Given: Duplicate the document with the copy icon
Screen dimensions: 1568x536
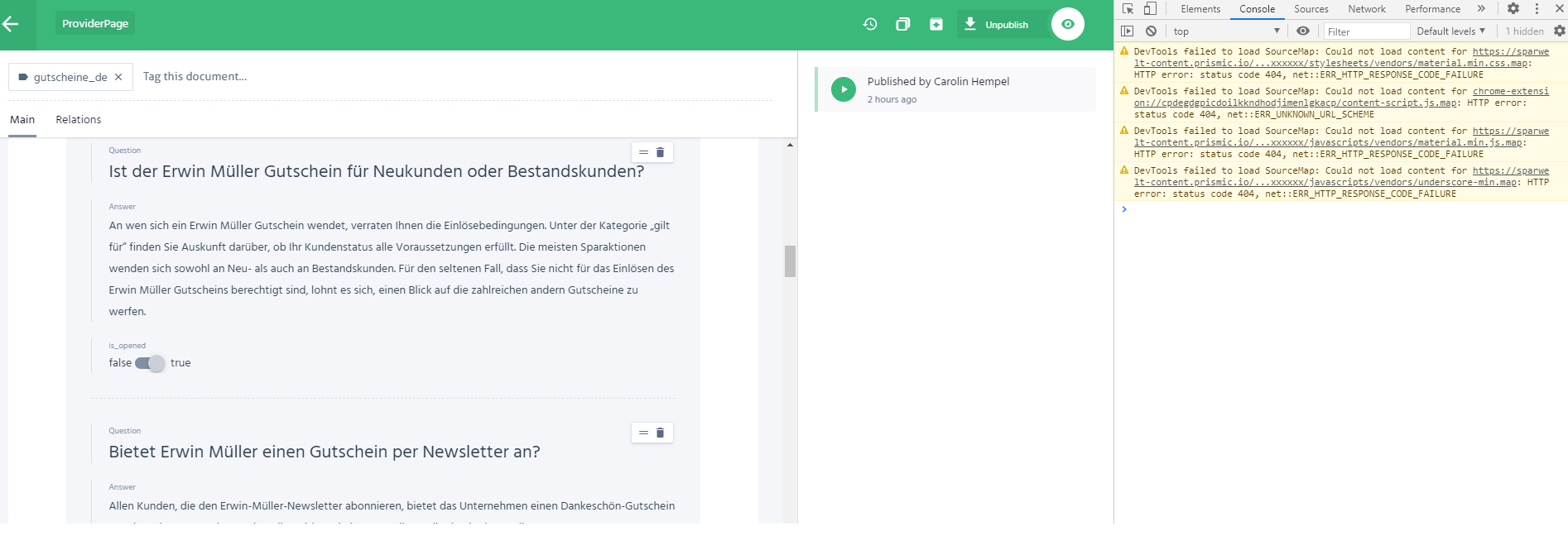Looking at the screenshot, I should click(903, 24).
